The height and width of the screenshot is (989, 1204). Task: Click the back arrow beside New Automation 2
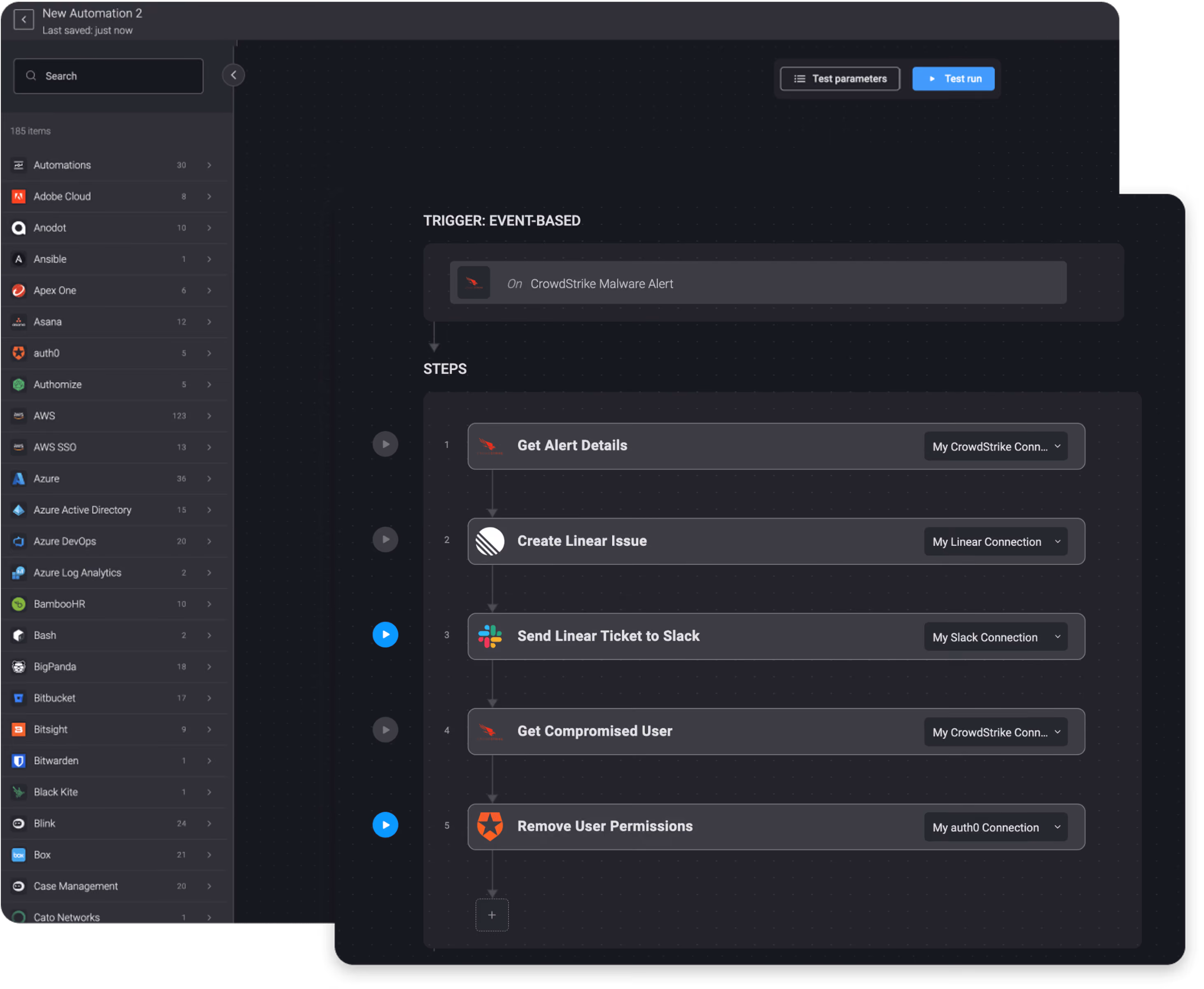(x=23, y=19)
